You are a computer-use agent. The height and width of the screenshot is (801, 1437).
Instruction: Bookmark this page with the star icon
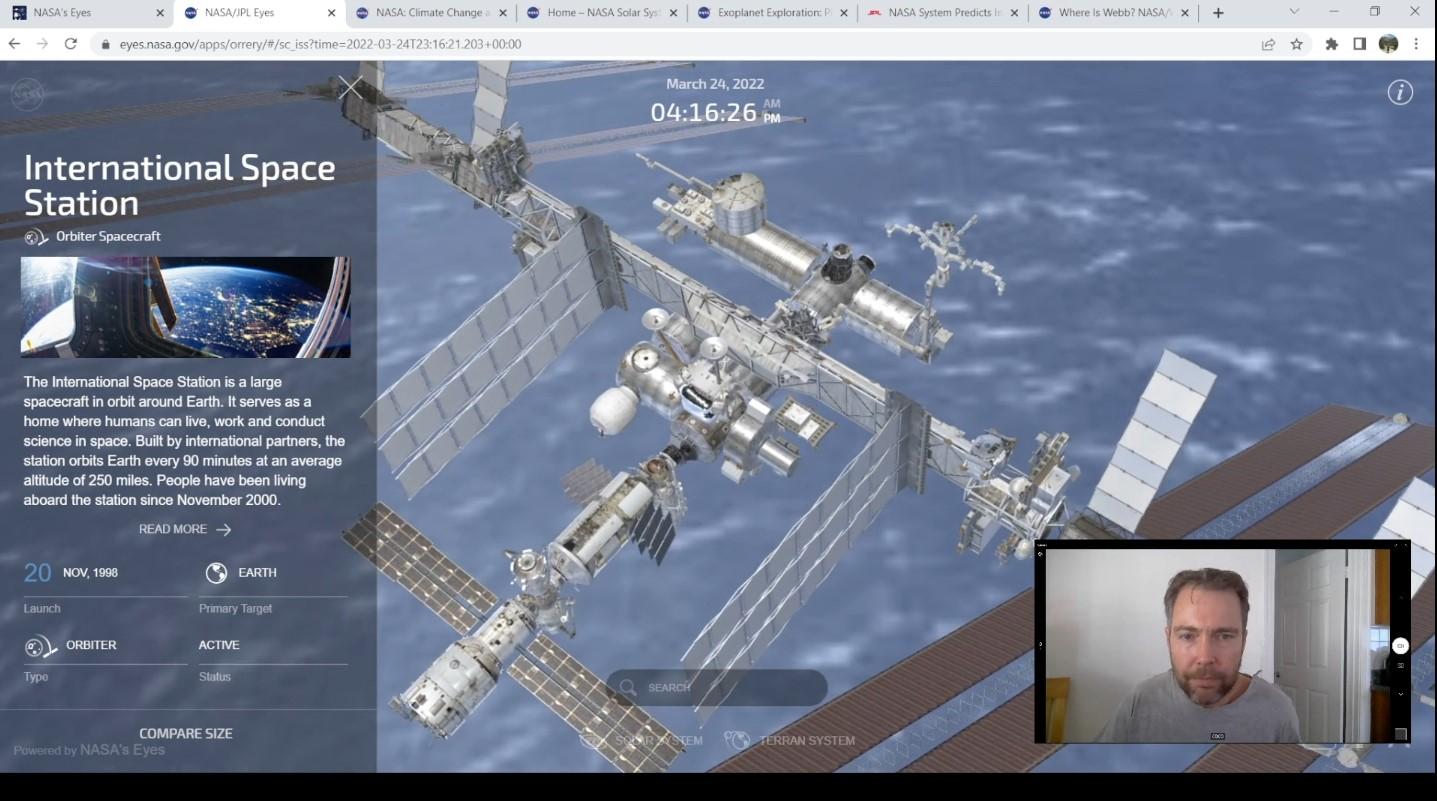tap(1297, 44)
